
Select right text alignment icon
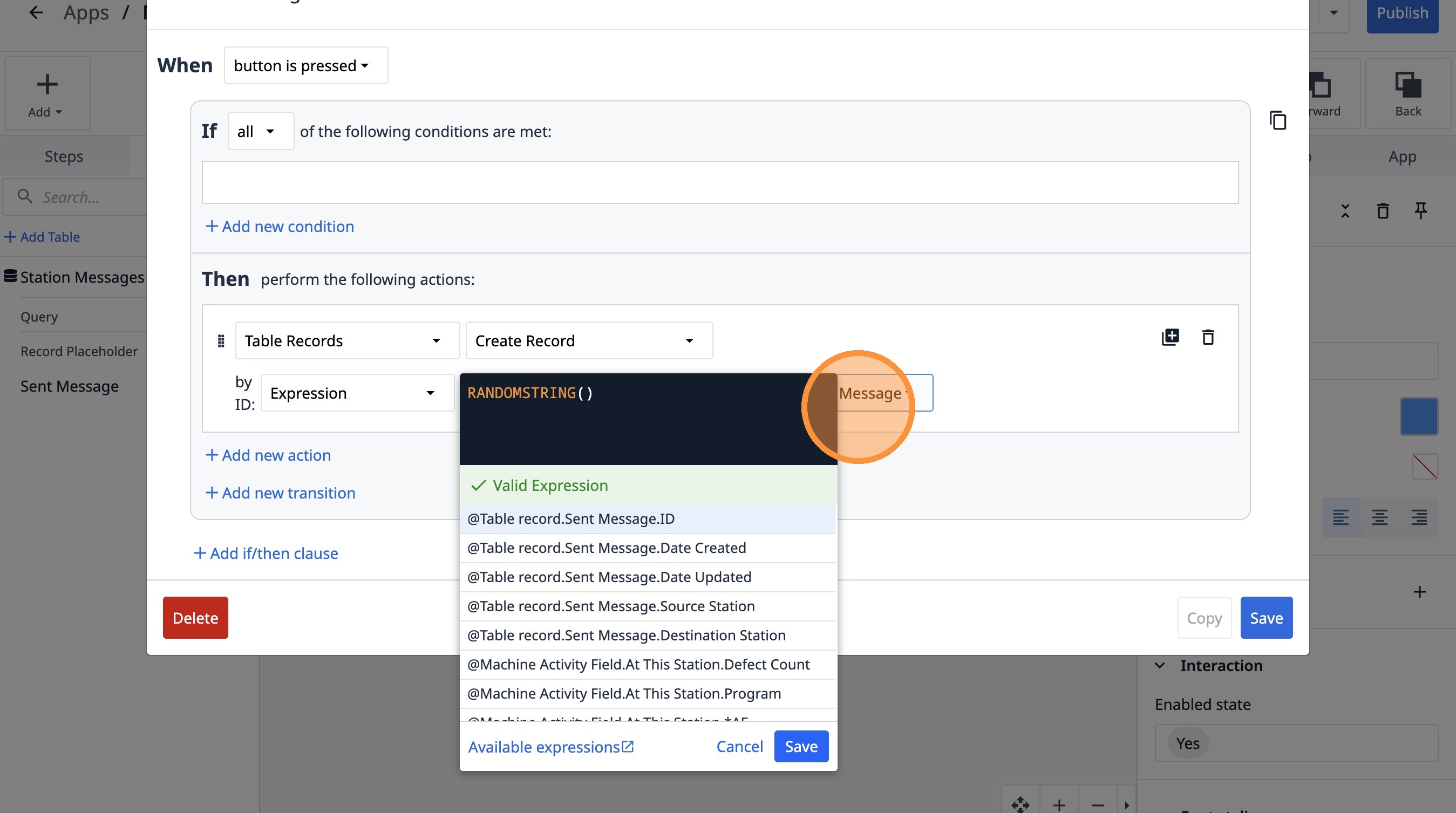pos(1418,517)
